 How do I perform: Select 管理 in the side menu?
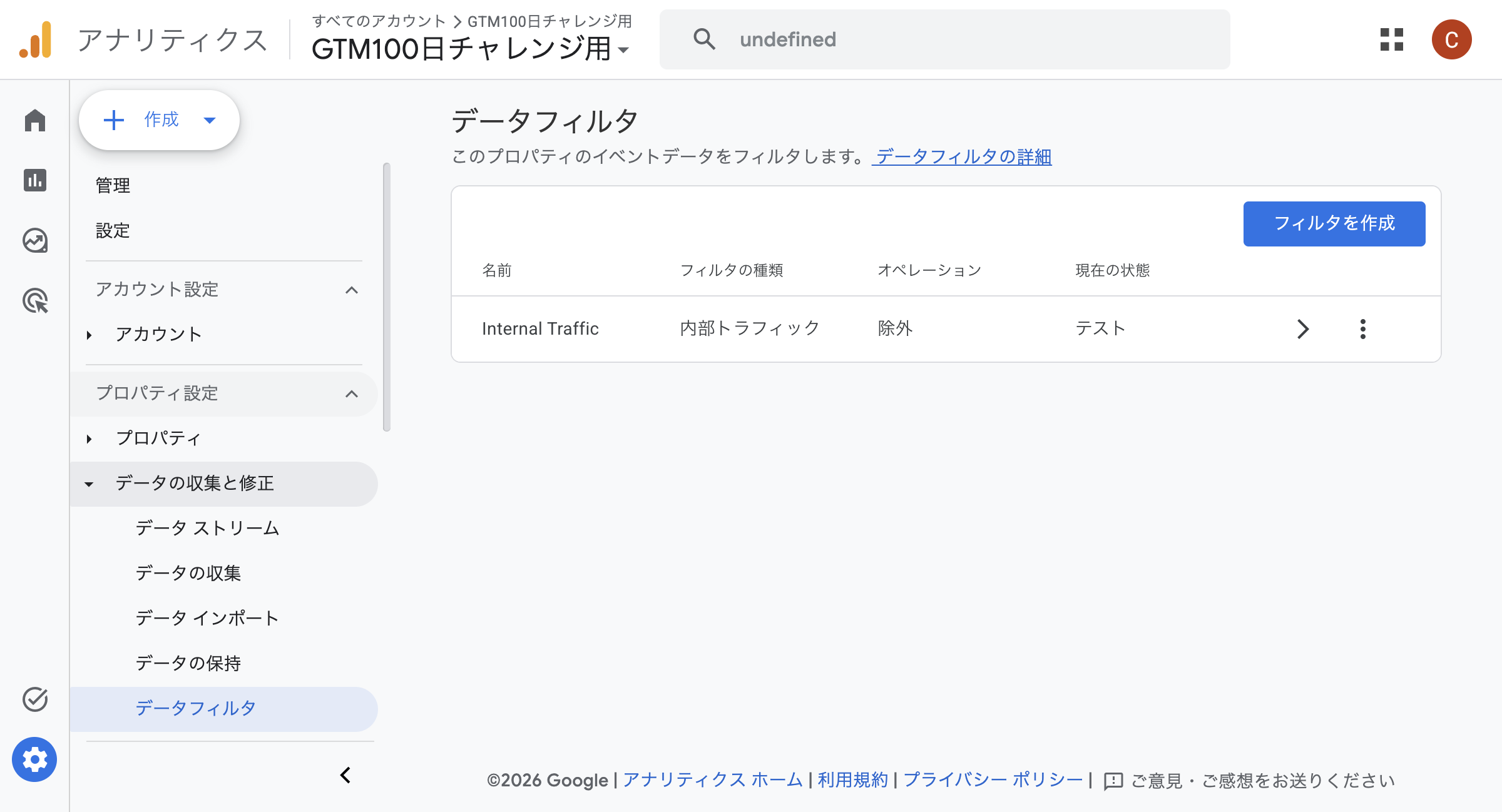tap(113, 186)
